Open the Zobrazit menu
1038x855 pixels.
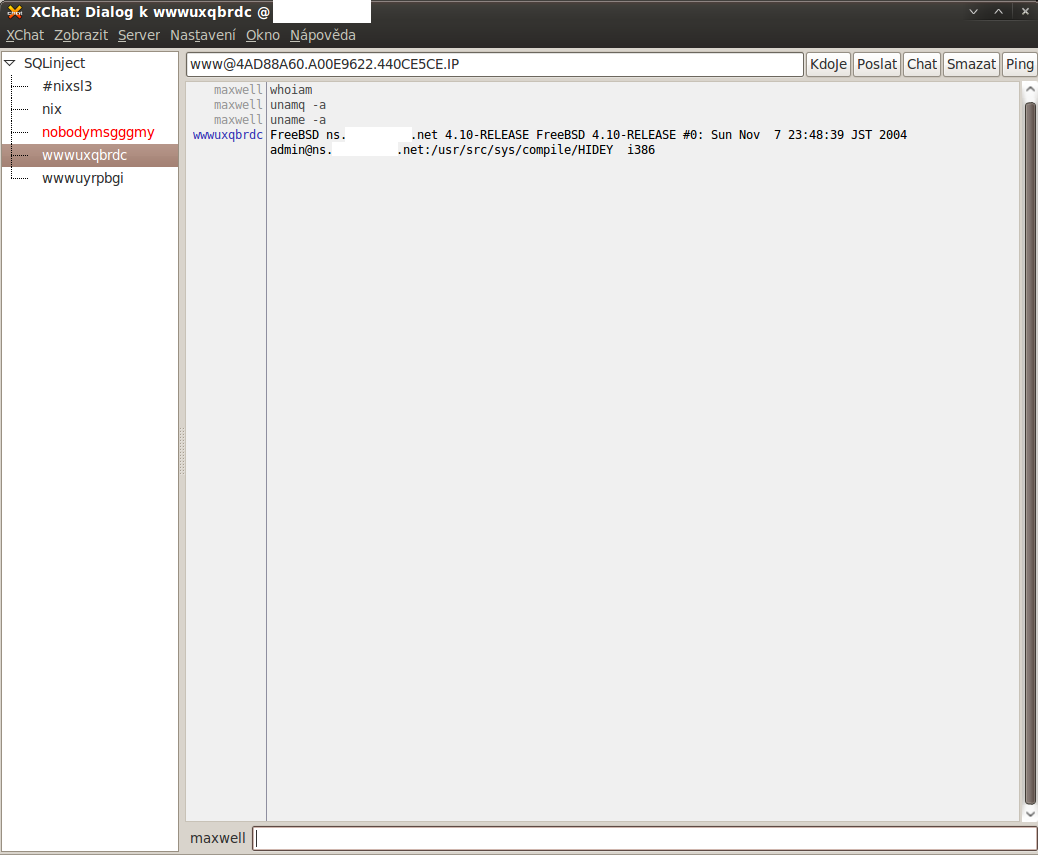pyautogui.click(x=81, y=35)
